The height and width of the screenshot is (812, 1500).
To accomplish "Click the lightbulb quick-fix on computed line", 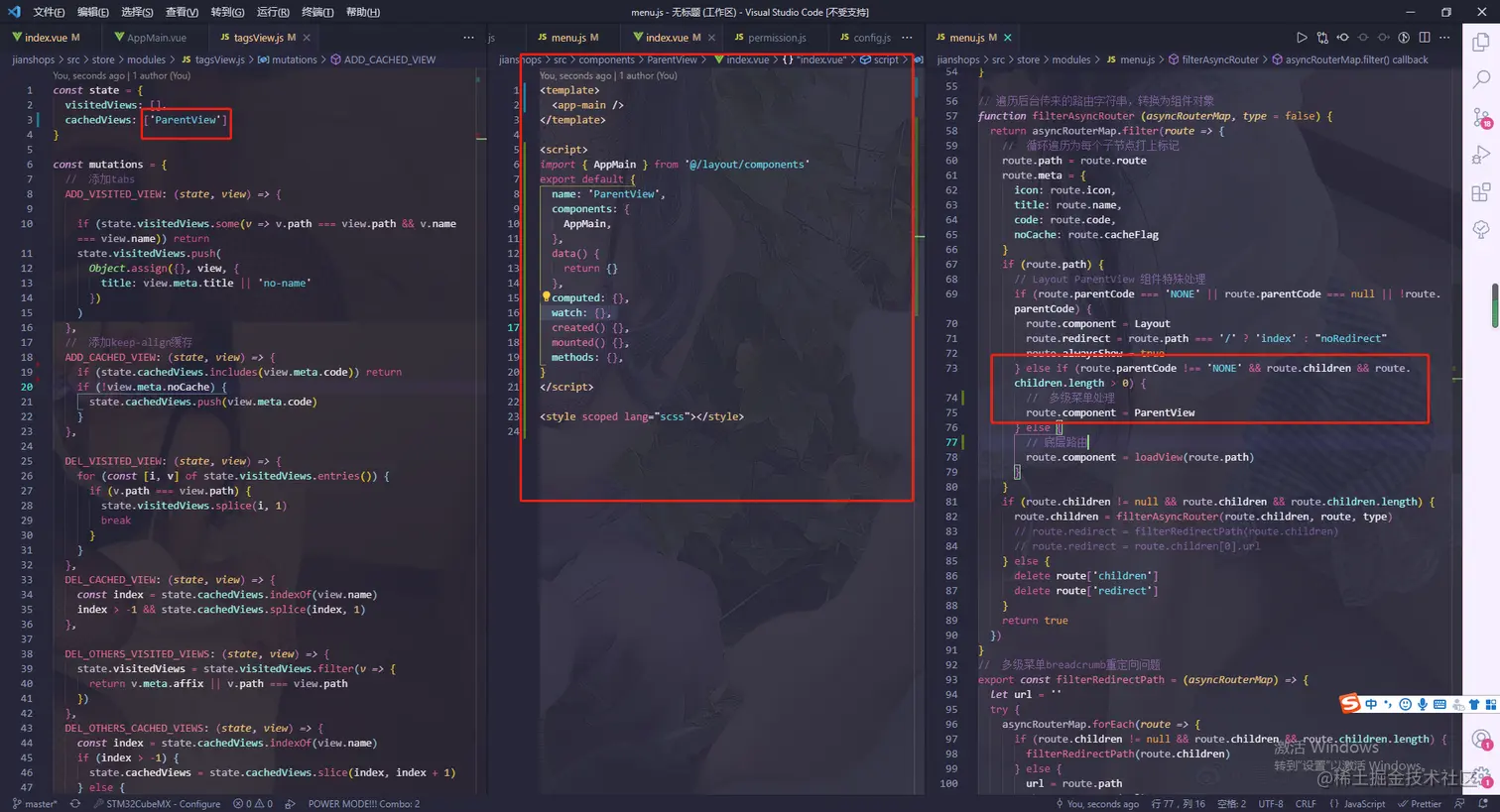I will (x=546, y=296).
